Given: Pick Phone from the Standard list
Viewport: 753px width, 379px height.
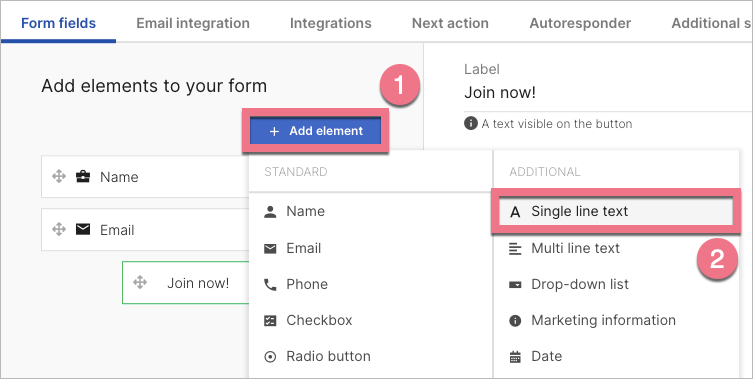Looking at the screenshot, I should (370, 284).
